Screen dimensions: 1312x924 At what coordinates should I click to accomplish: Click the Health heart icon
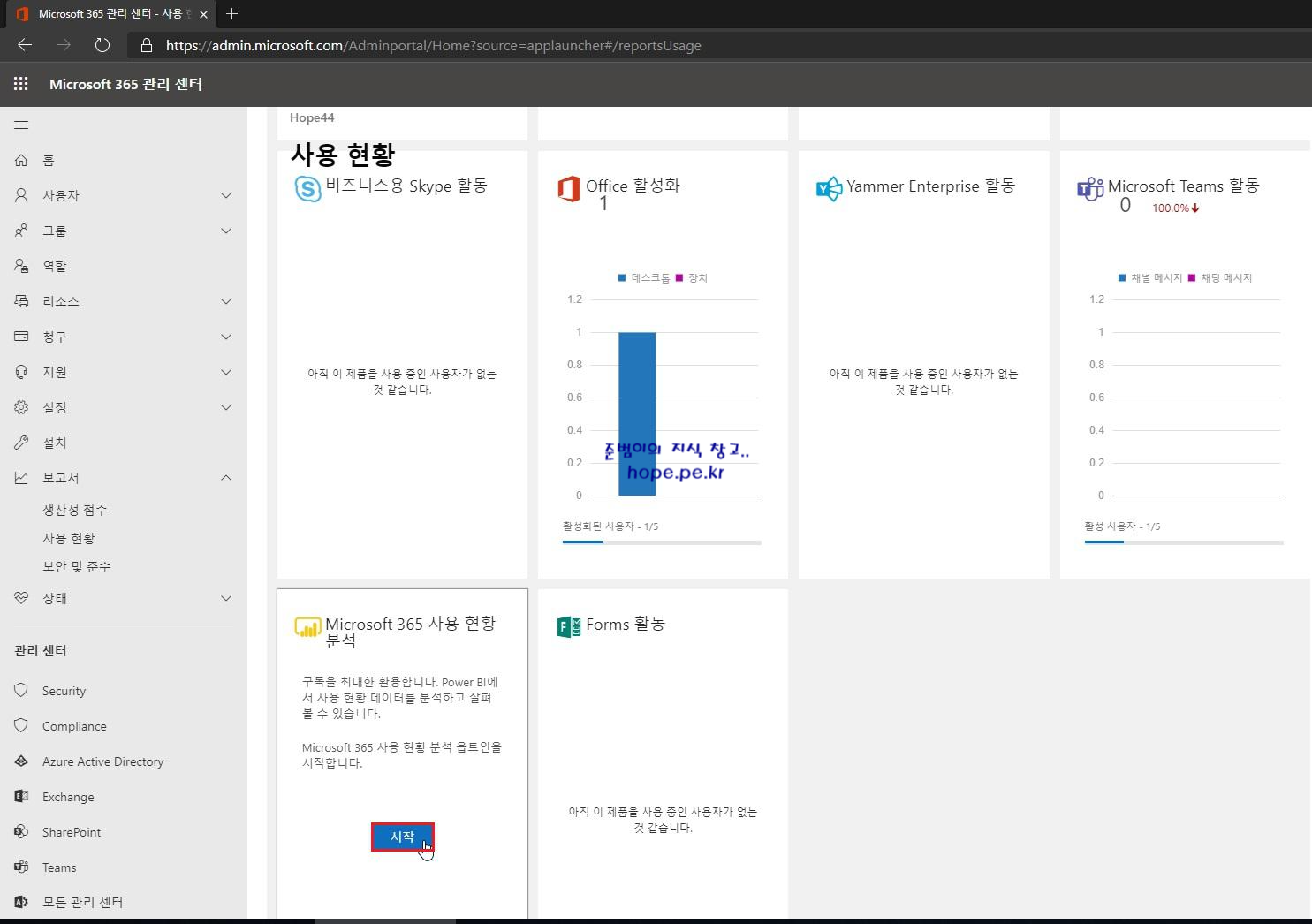pos(21,598)
